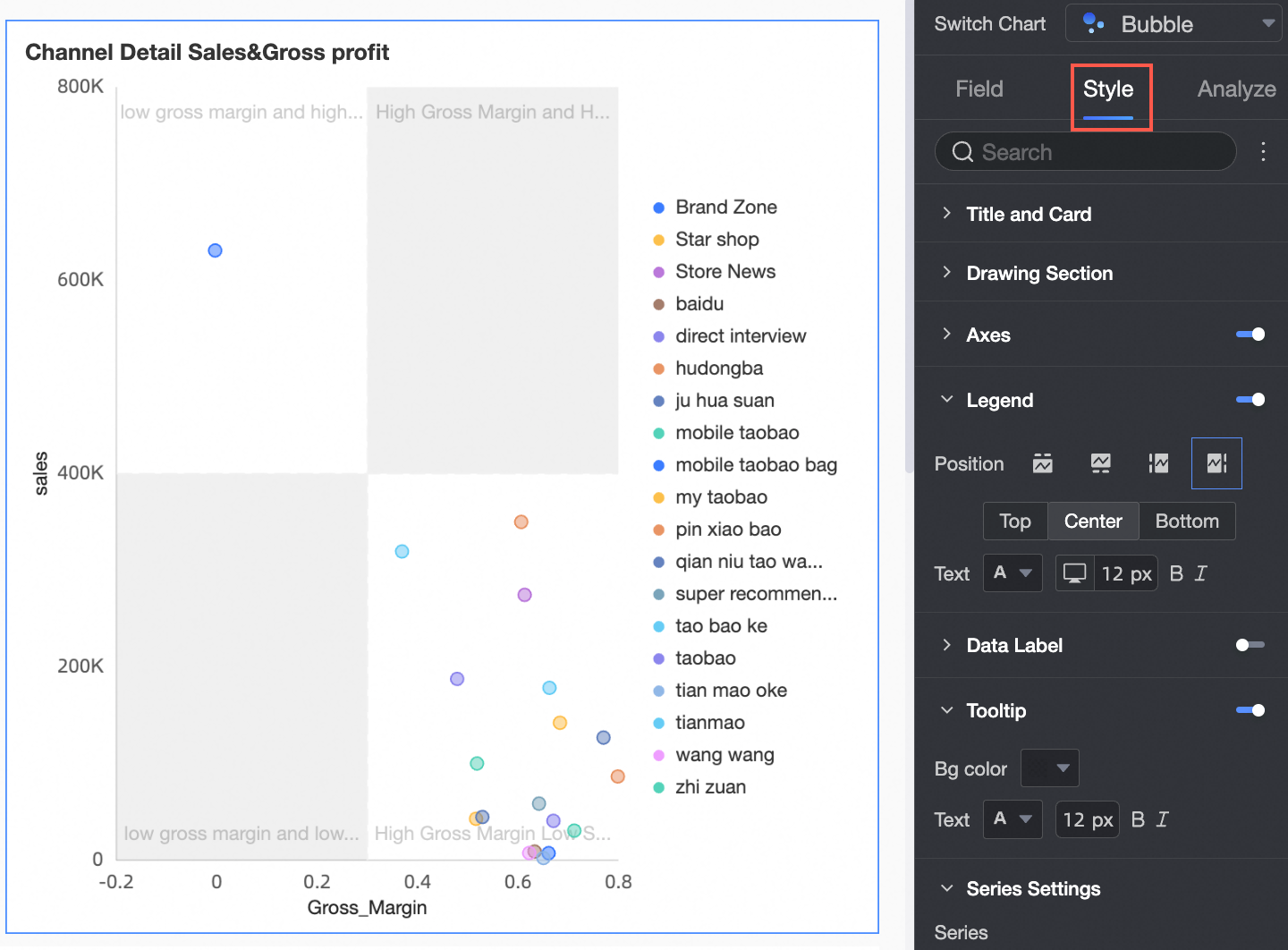
Task: Expand the Drawing Section panel
Action: (x=1039, y=273)
